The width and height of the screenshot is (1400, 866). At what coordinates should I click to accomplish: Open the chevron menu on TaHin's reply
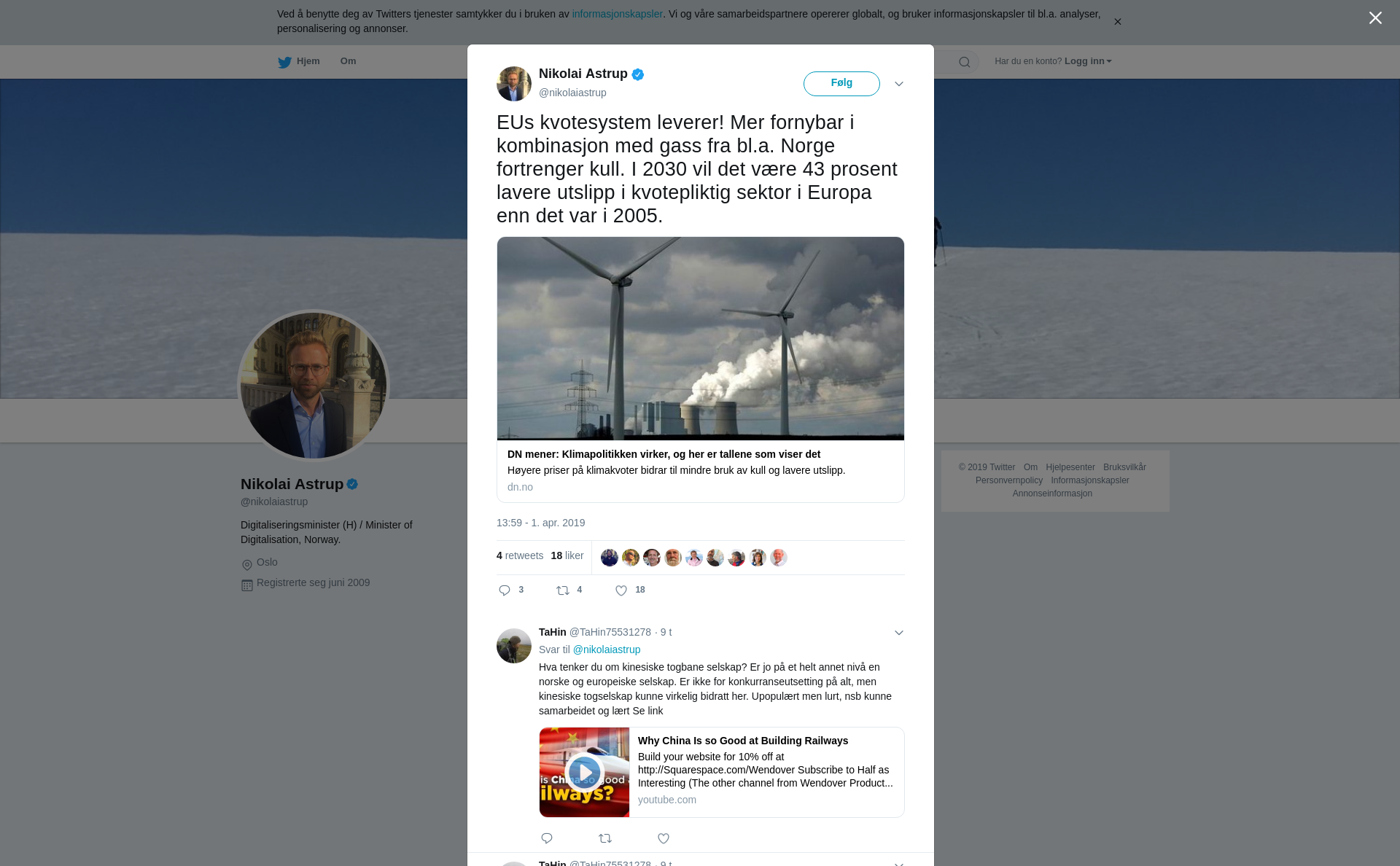[x=899, y=633]
